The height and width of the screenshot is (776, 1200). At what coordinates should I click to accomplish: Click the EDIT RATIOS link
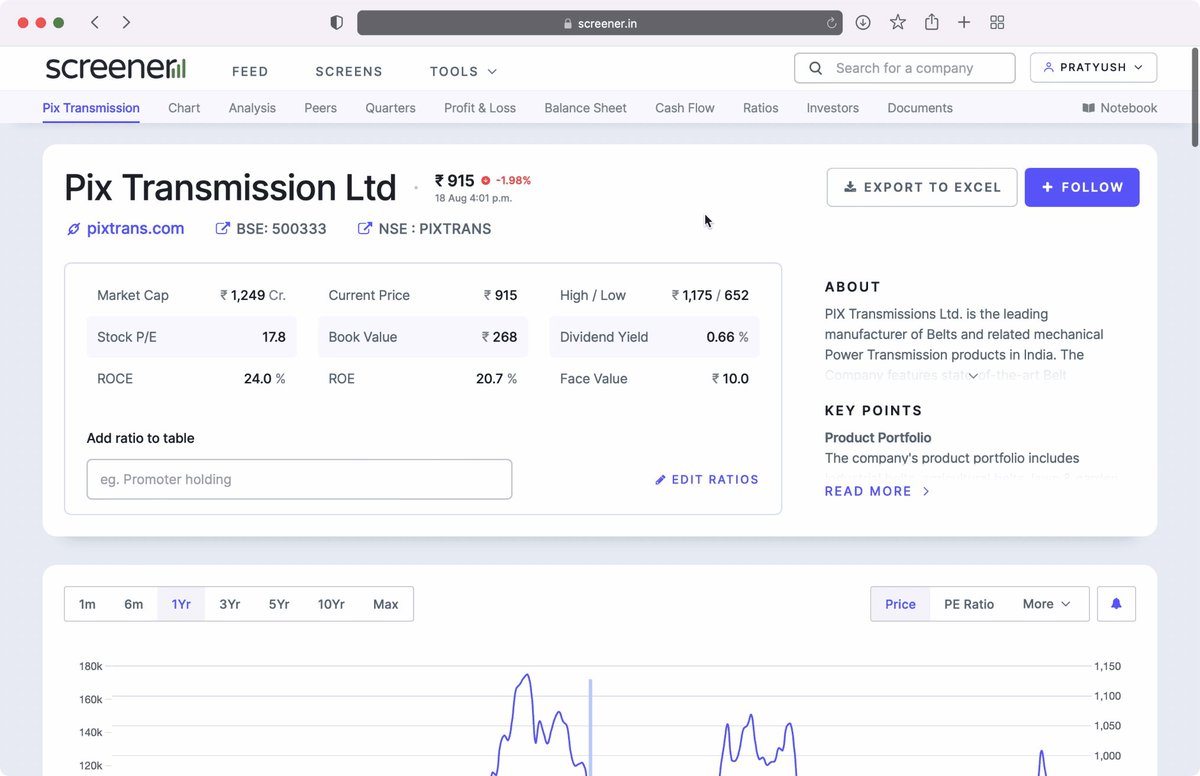click(707, 479)
